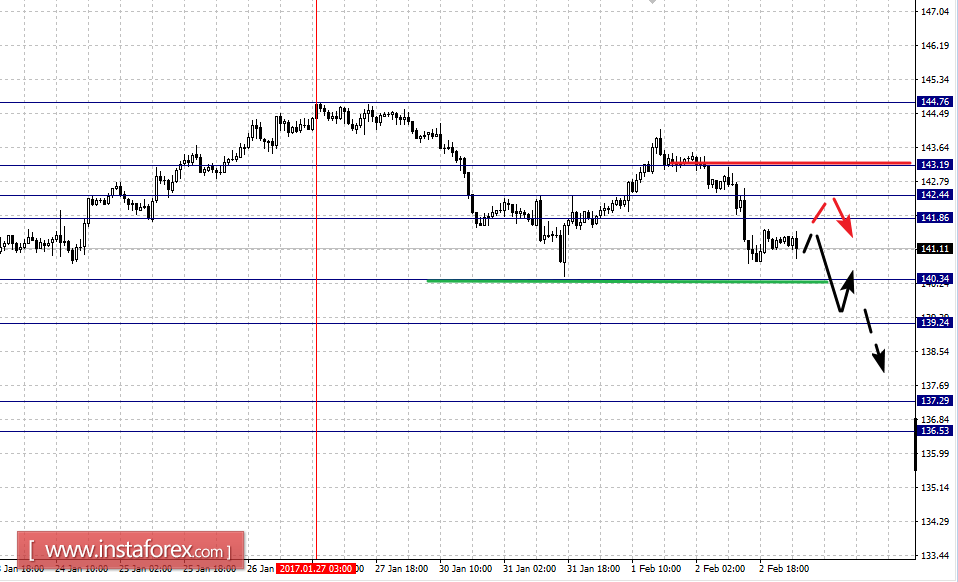Click the 137.69 value on price axis
This screenshot has height=582, width=958.
(x=935, y=385)
